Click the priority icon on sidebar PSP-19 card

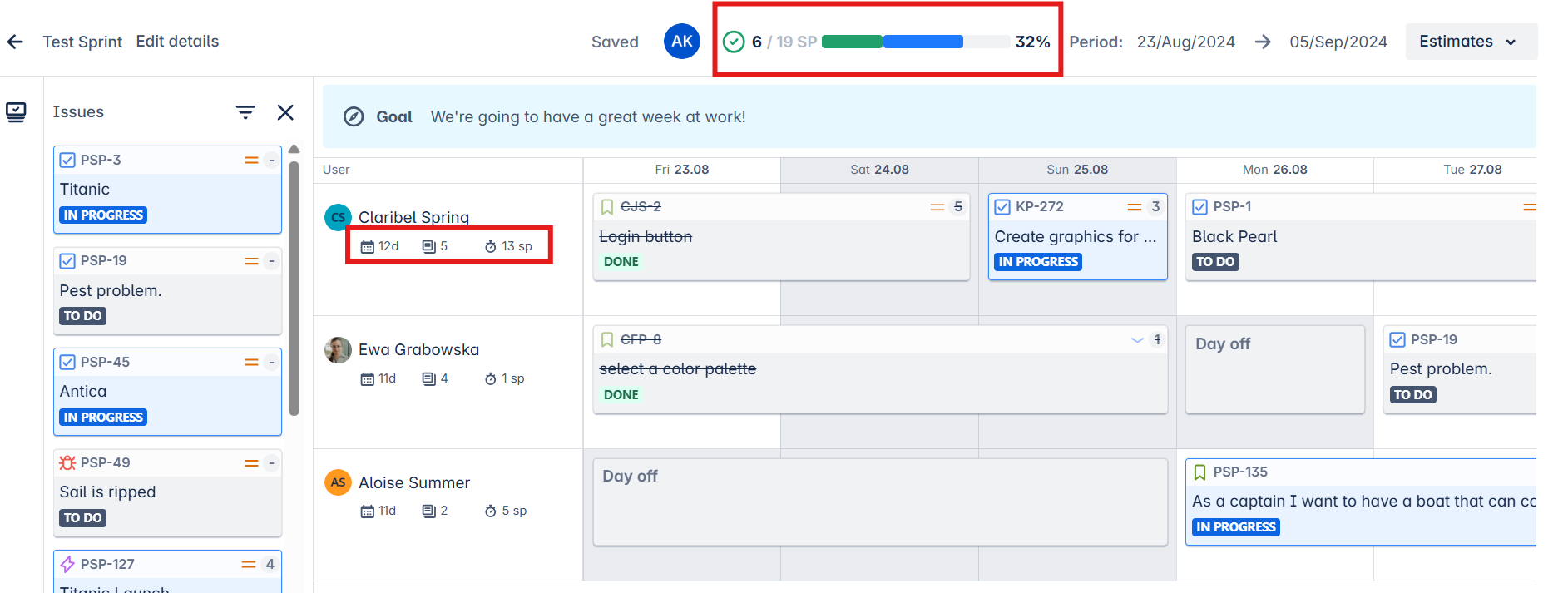click(x=251, y=261)
